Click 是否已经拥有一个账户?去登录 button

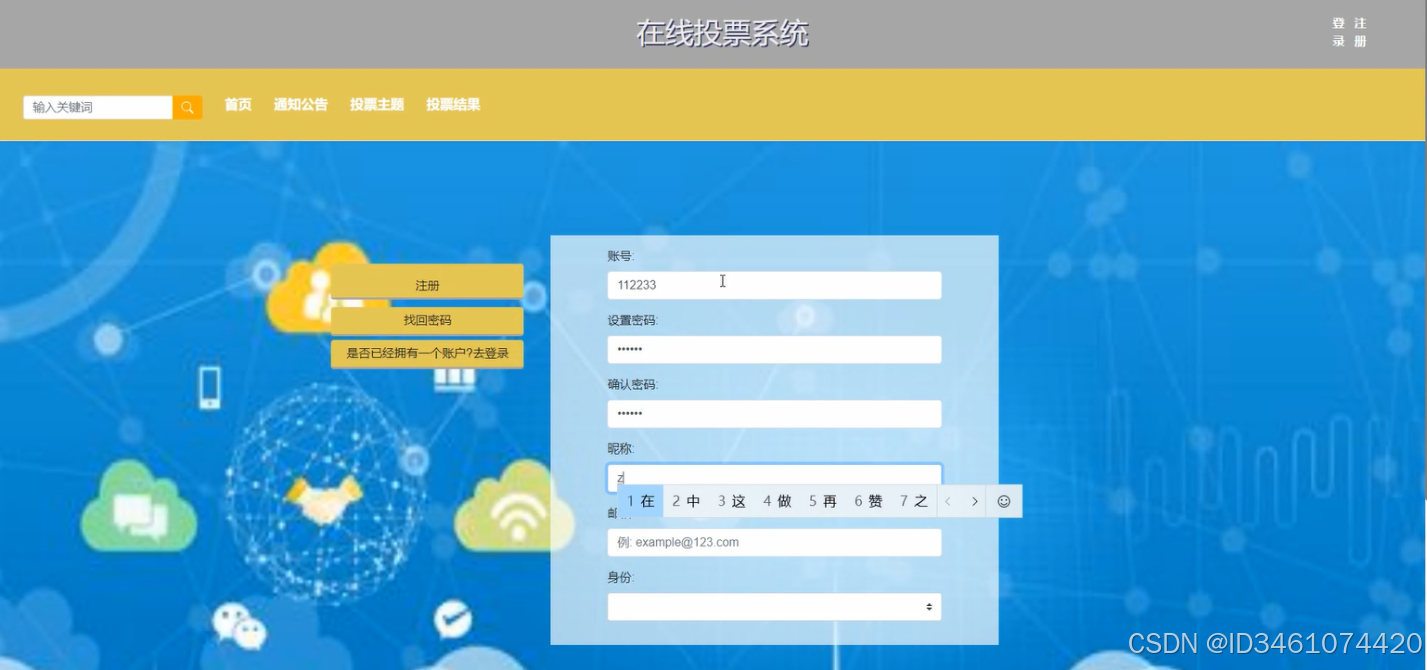[427, 353]
